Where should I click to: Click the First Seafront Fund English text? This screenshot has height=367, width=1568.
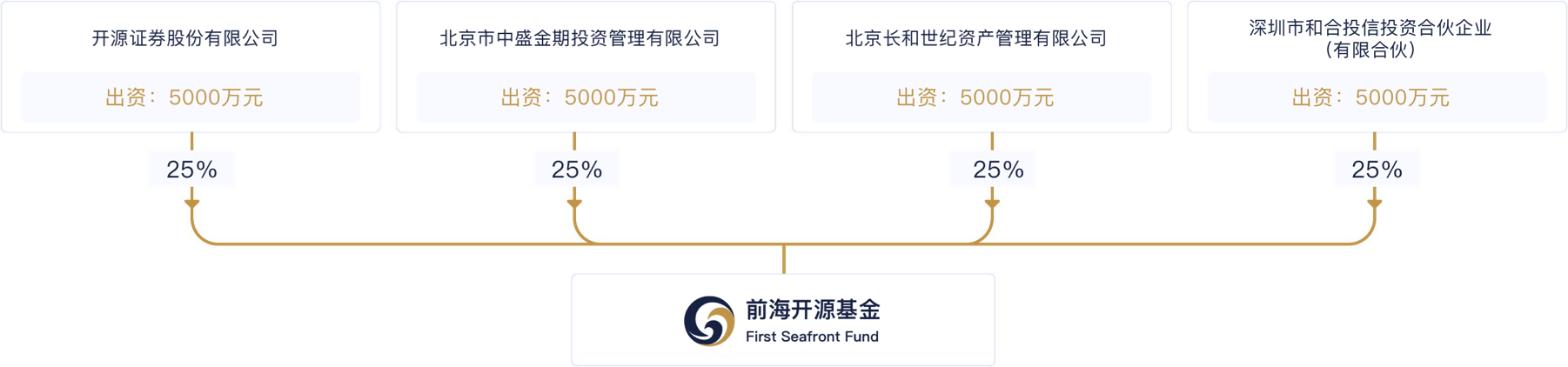(812, 337)
